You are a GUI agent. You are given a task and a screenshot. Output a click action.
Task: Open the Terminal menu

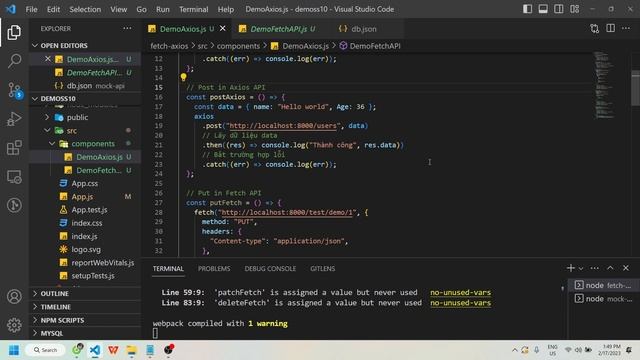point(193,9)
